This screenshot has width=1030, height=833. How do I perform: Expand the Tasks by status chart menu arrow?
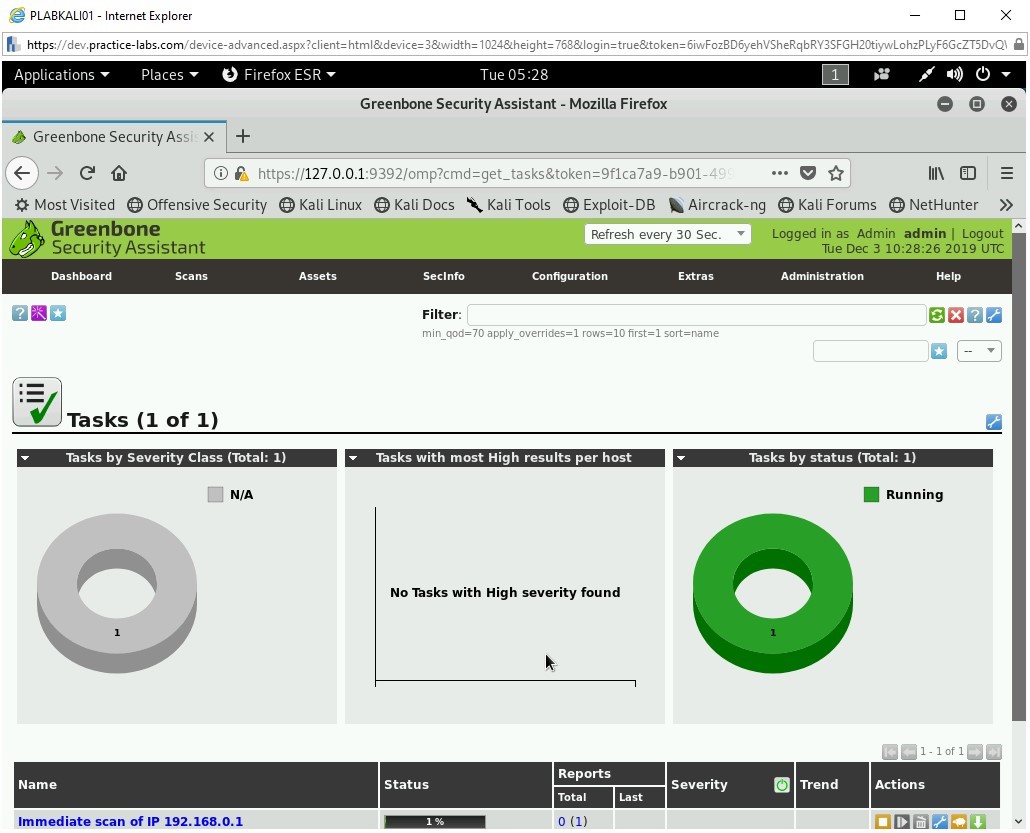pyautogui.click(x=680, y=458)
